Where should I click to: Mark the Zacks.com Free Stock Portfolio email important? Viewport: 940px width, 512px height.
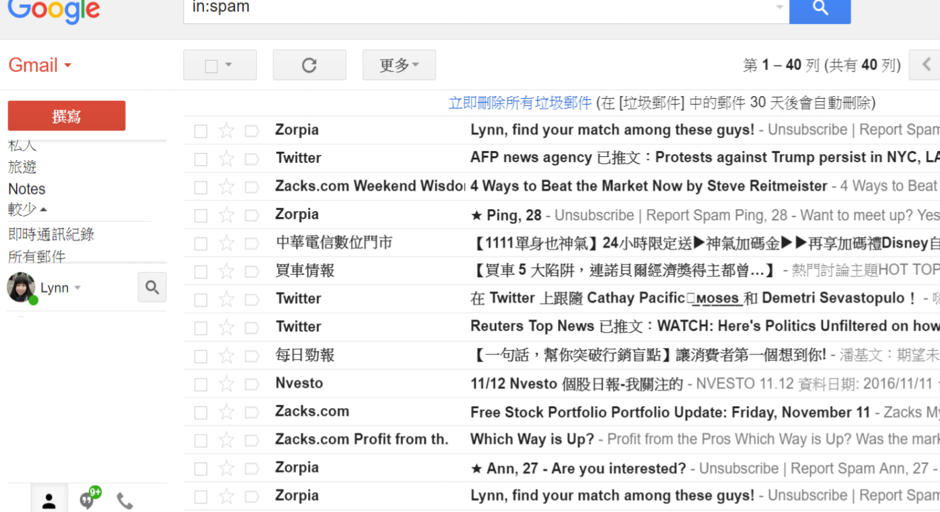(252, 412)
